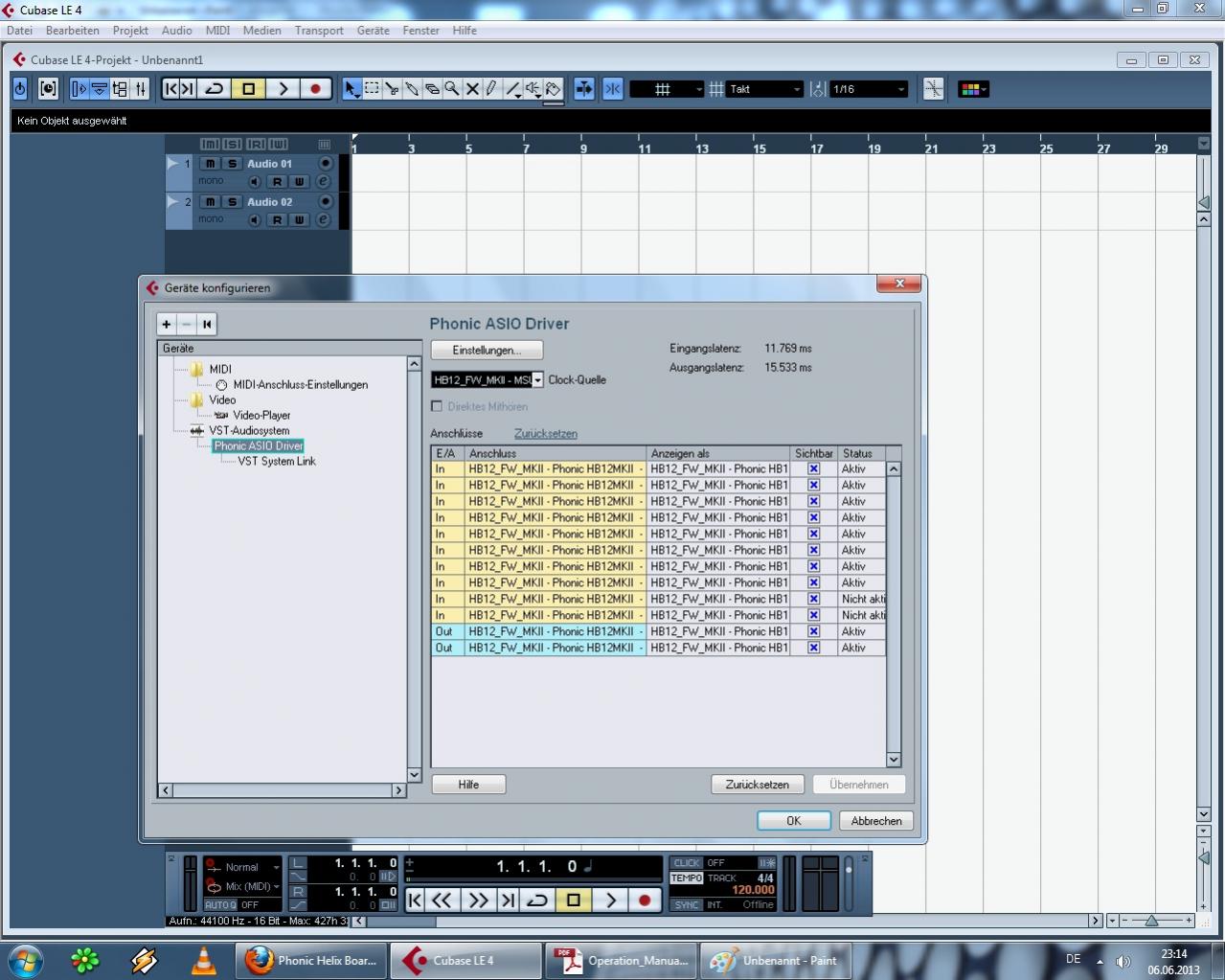1225x980 pixels.
Task: Click the Zurücksetzen link above the port table
Action: 546,434
